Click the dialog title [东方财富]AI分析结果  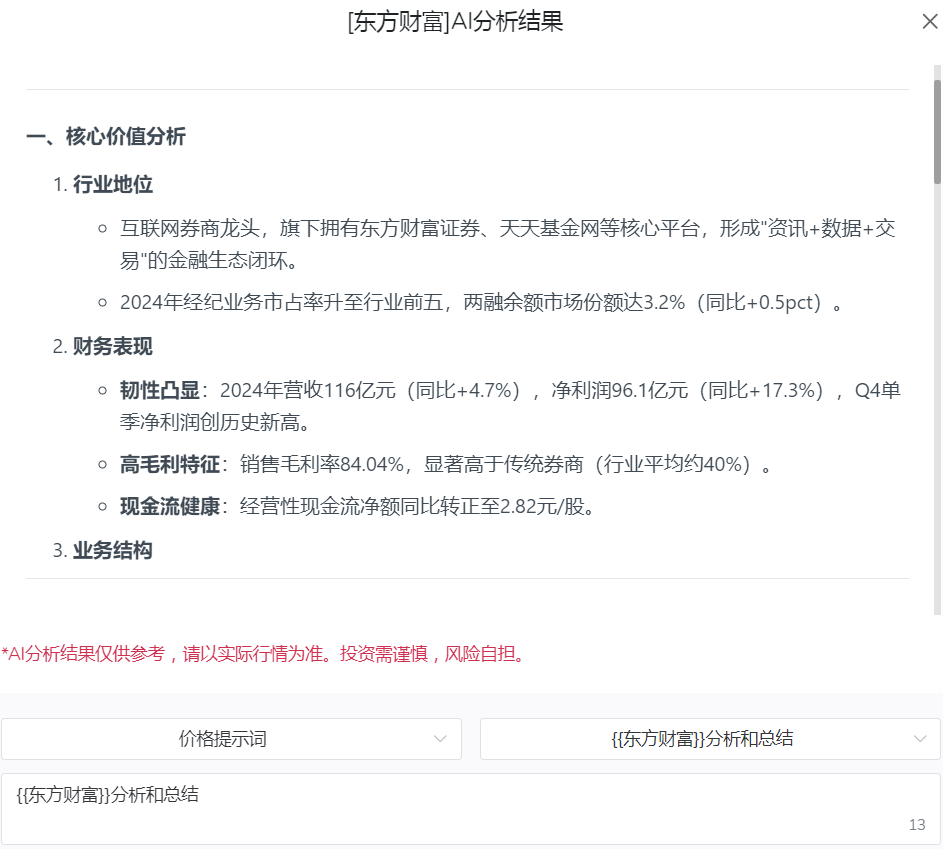455,22
